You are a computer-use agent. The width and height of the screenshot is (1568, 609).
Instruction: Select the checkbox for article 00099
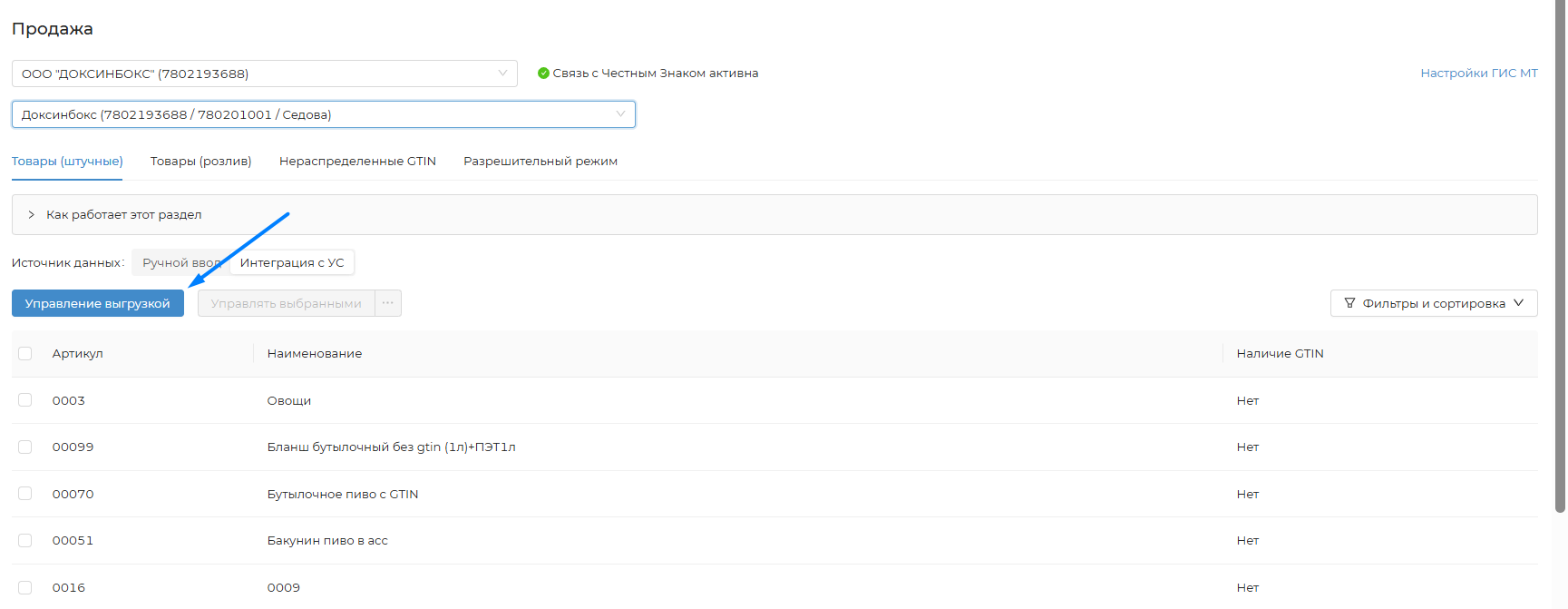[25, 447]
